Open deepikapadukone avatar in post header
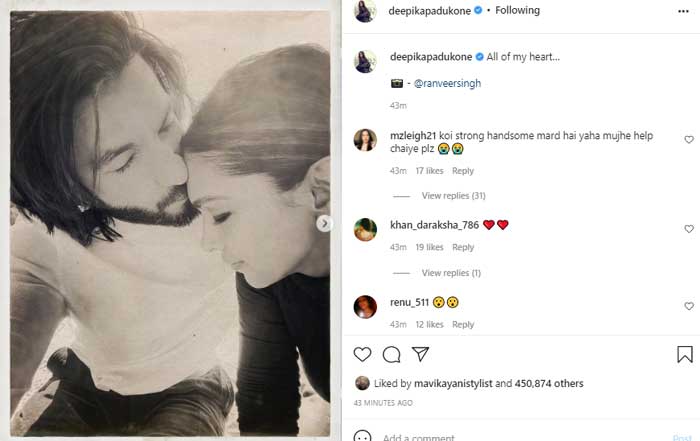The height and width of the screenshot is (441, 700). 364,11
